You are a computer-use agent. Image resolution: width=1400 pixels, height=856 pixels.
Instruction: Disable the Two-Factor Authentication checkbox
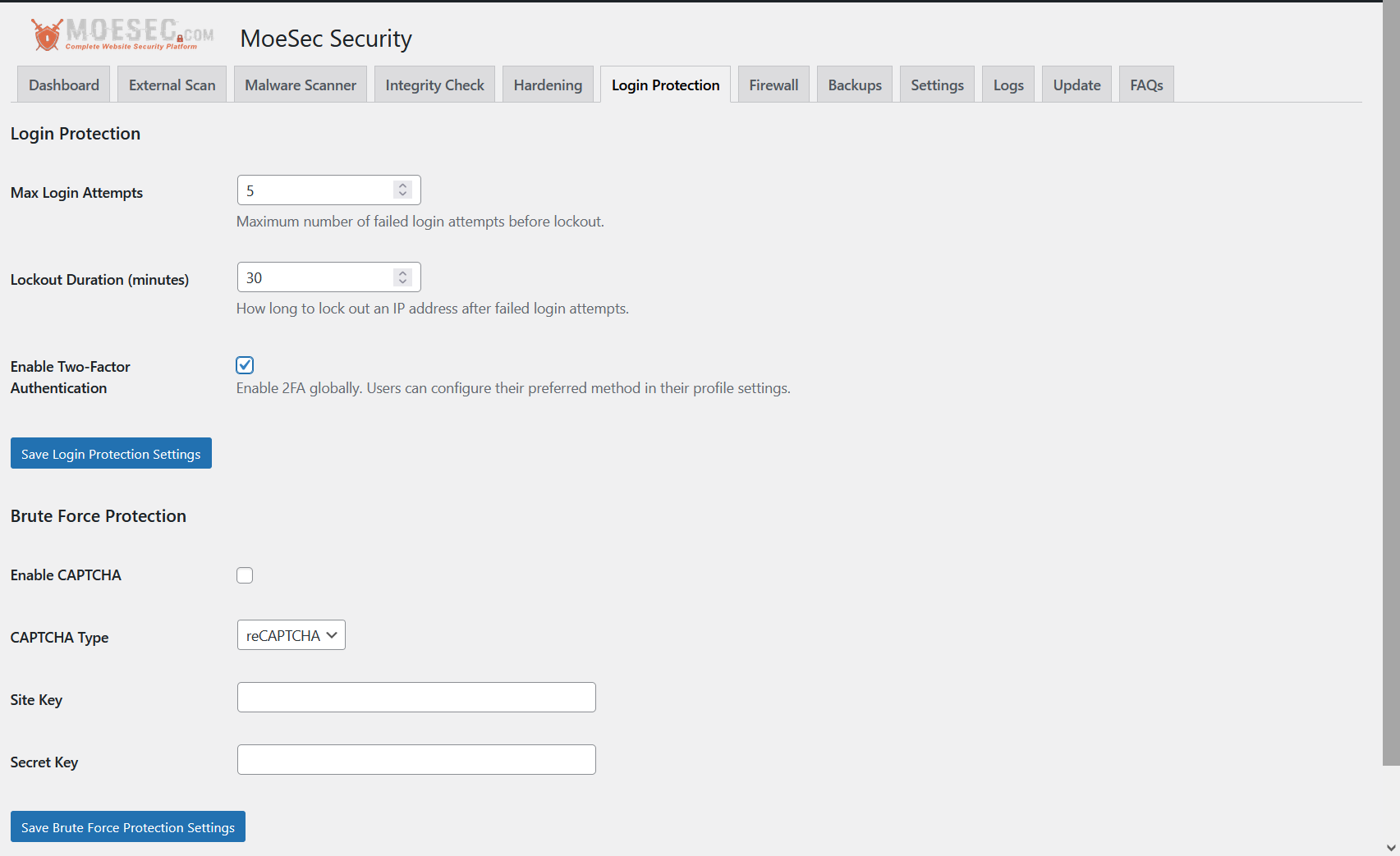pyautogui.click(x=245, y=365)
